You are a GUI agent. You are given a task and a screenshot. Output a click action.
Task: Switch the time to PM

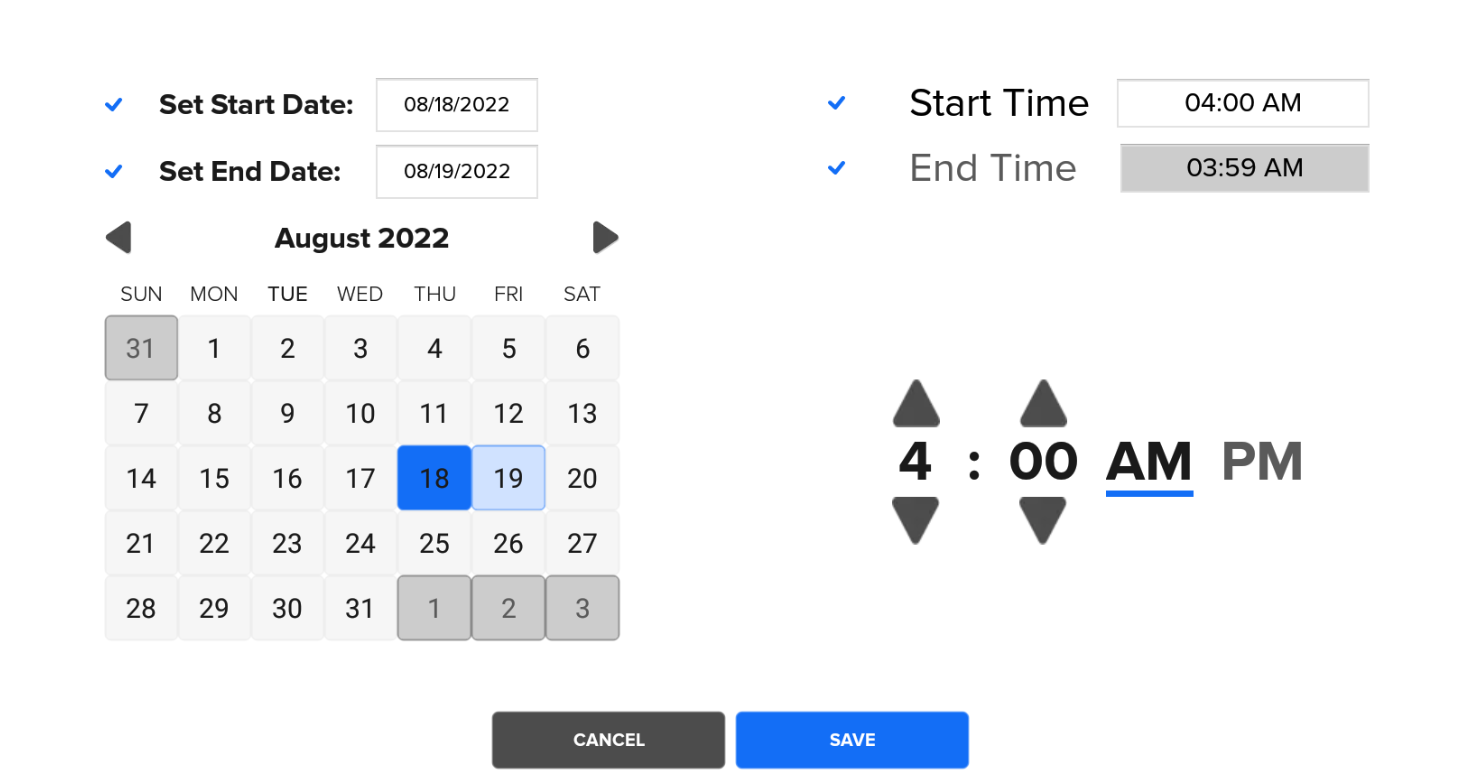[x=1262, y=462]
